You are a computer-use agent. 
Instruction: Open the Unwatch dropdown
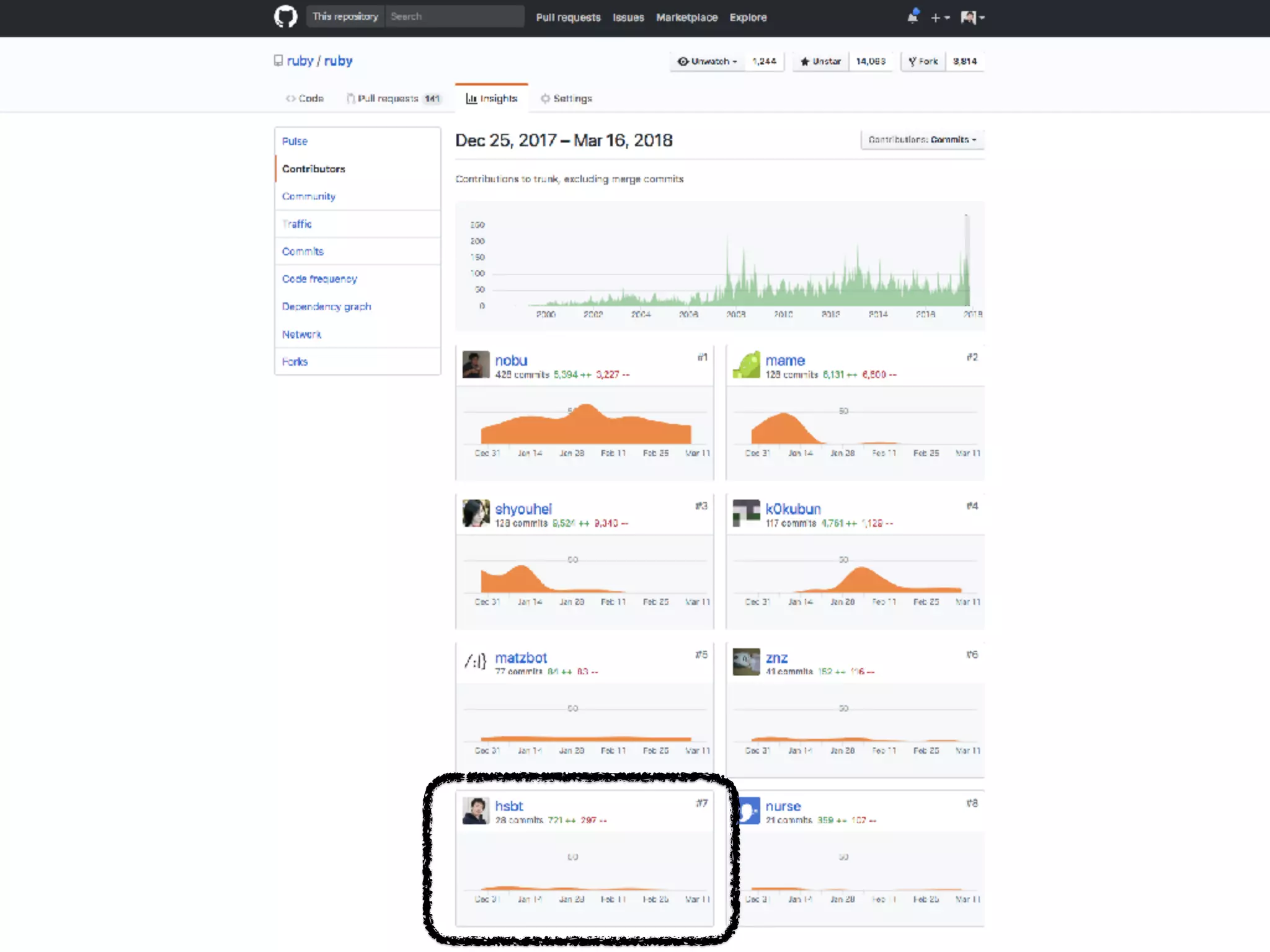click(708, 61)
